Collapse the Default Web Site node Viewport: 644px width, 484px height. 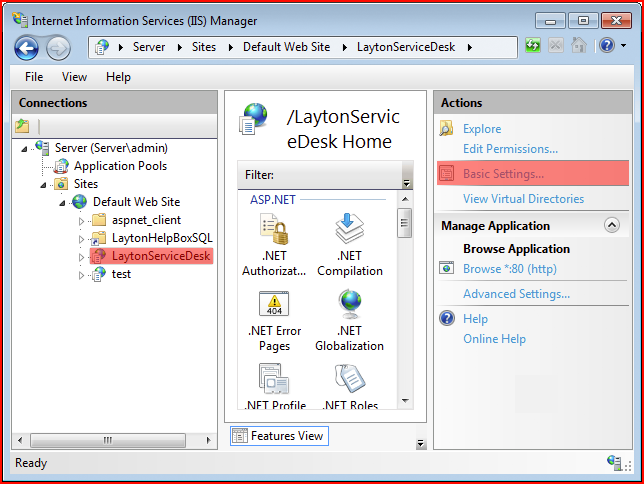pyautogui.click(x=62, y=203)
